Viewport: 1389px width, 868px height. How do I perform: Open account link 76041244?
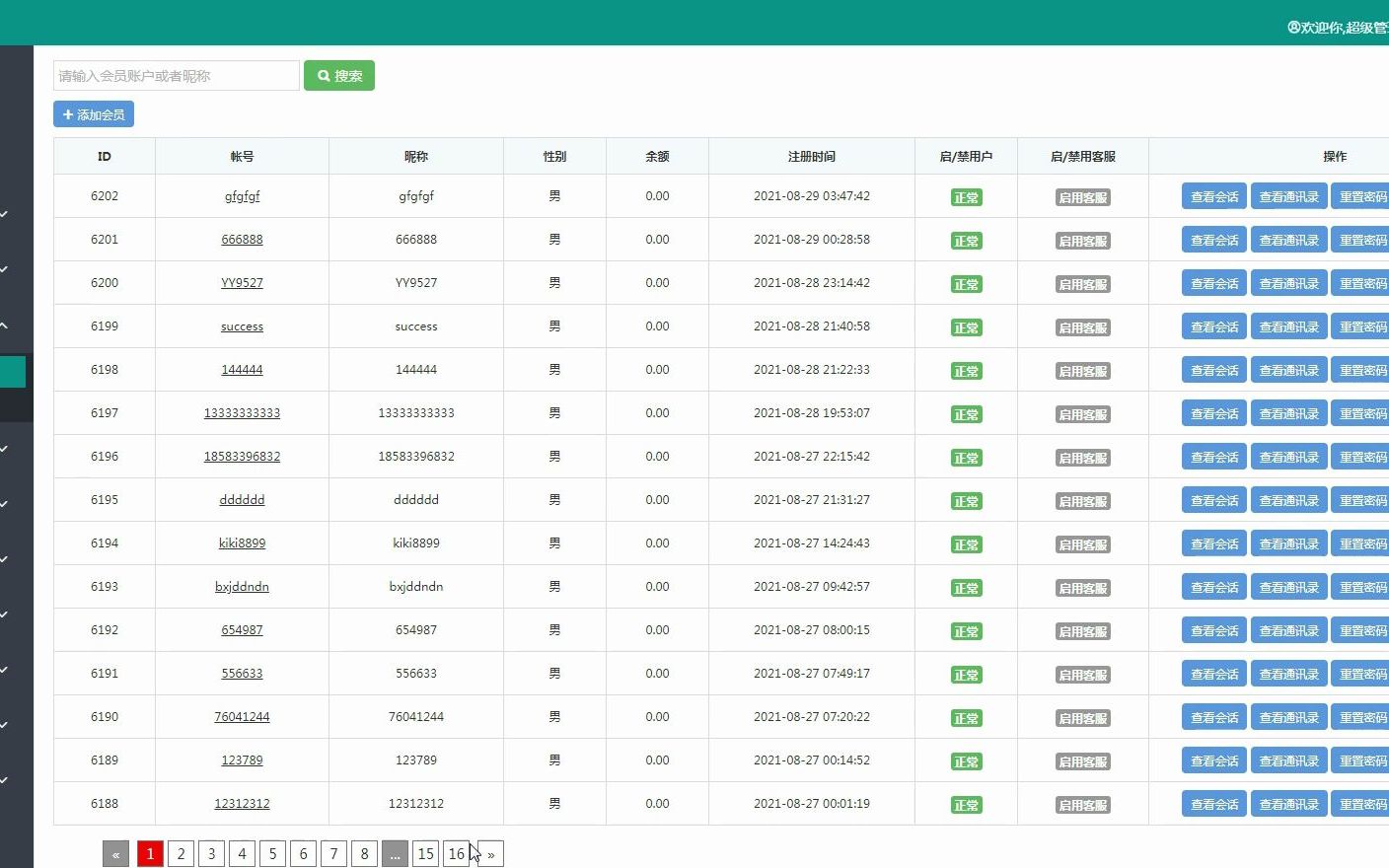pyautogui.click(x=242, y=717)
